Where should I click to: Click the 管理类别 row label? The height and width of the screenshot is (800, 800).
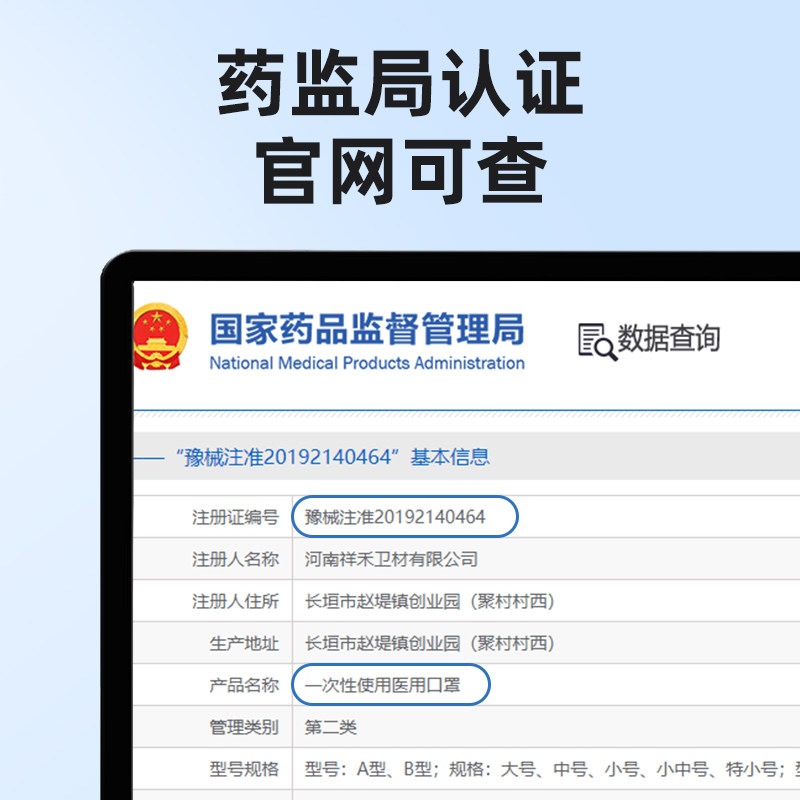(244, 727)
